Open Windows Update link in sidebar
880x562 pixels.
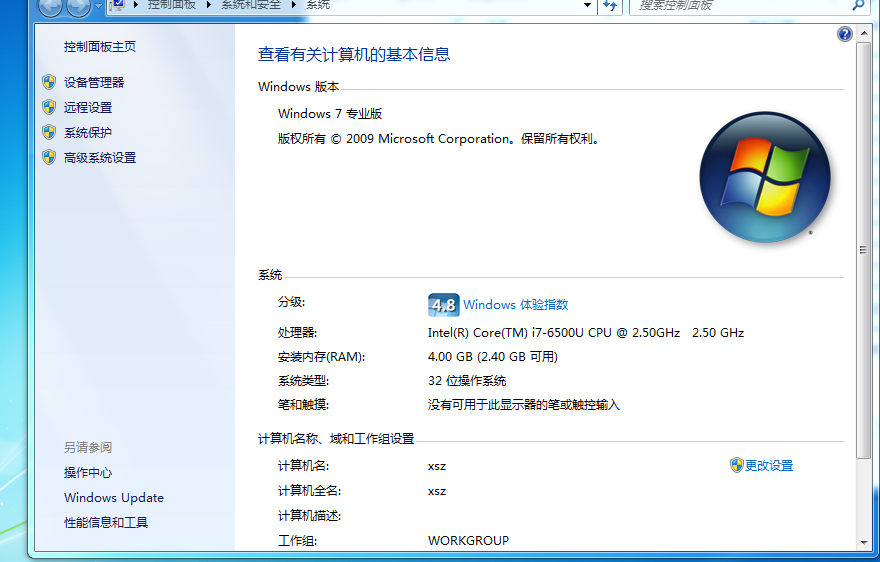(114, 497)
